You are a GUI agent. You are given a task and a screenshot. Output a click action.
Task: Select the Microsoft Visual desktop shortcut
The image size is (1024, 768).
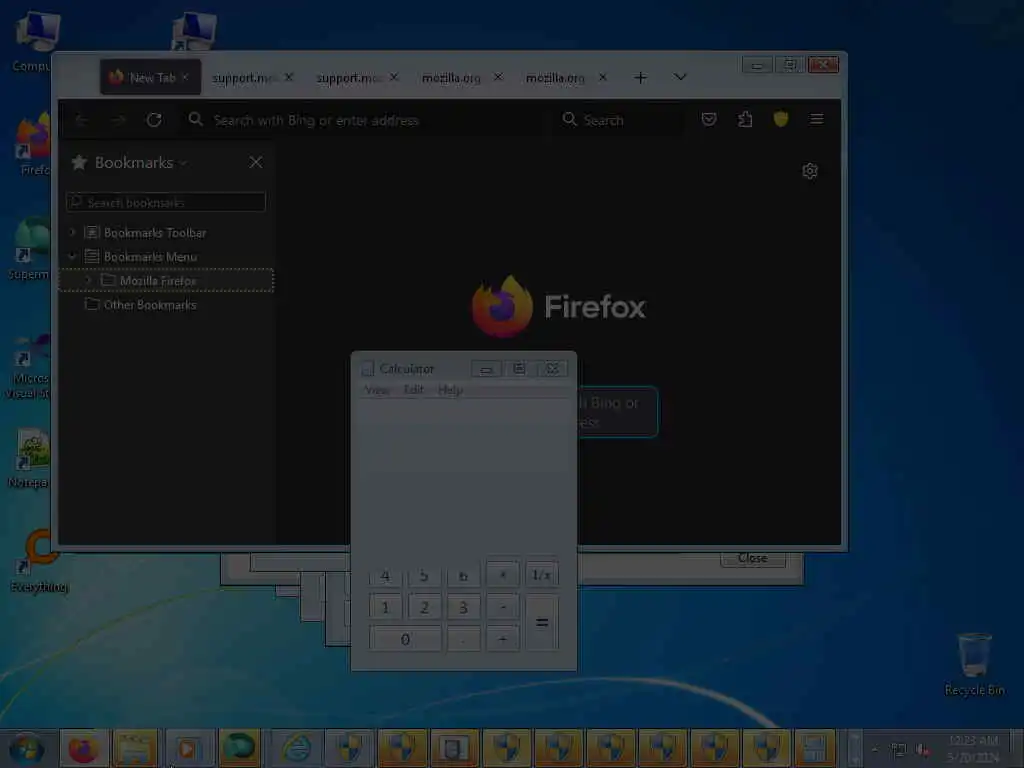(x=27, y=366)
